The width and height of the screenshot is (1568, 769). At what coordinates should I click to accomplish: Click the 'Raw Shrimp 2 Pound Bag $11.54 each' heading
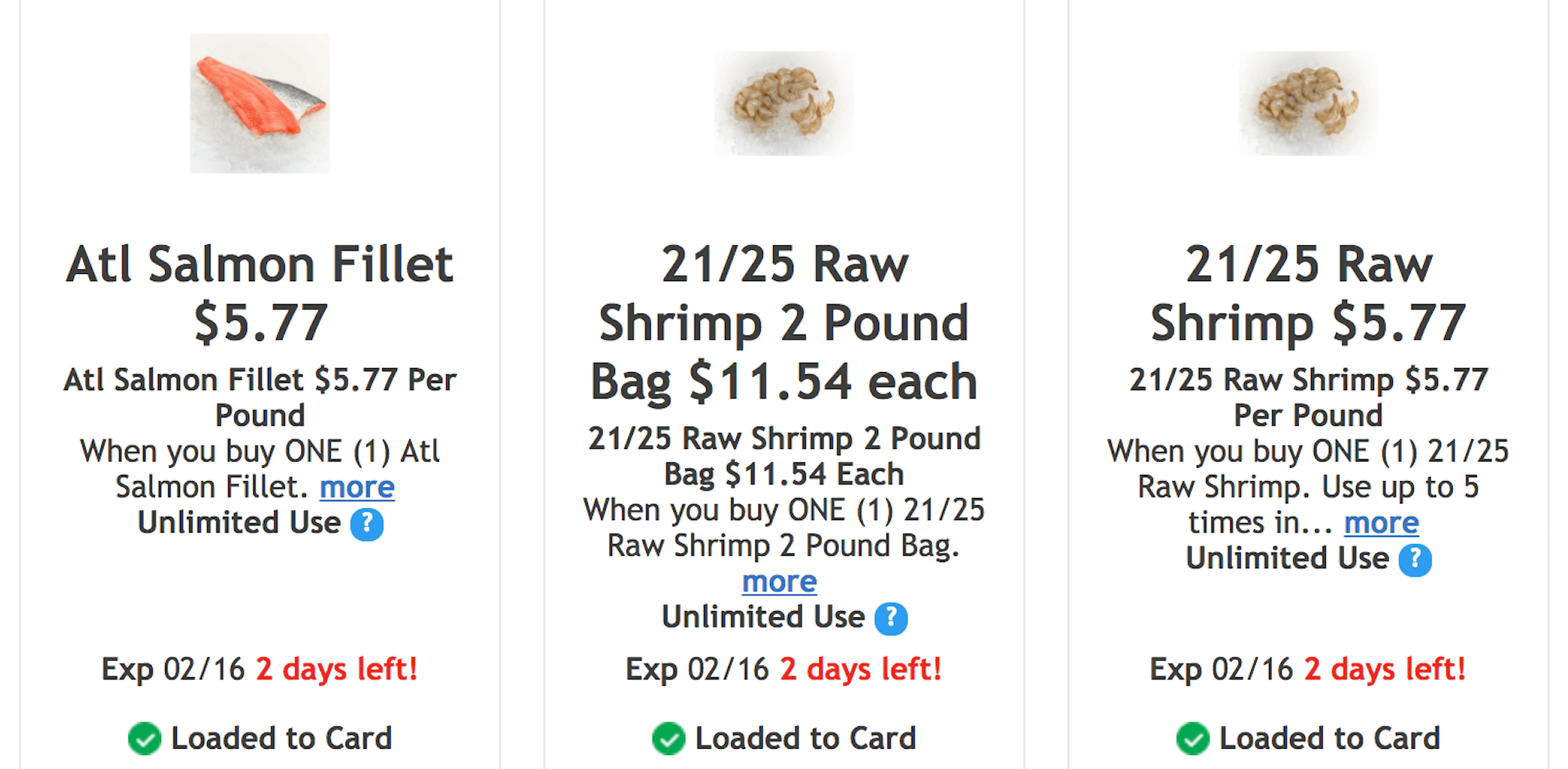784,322
